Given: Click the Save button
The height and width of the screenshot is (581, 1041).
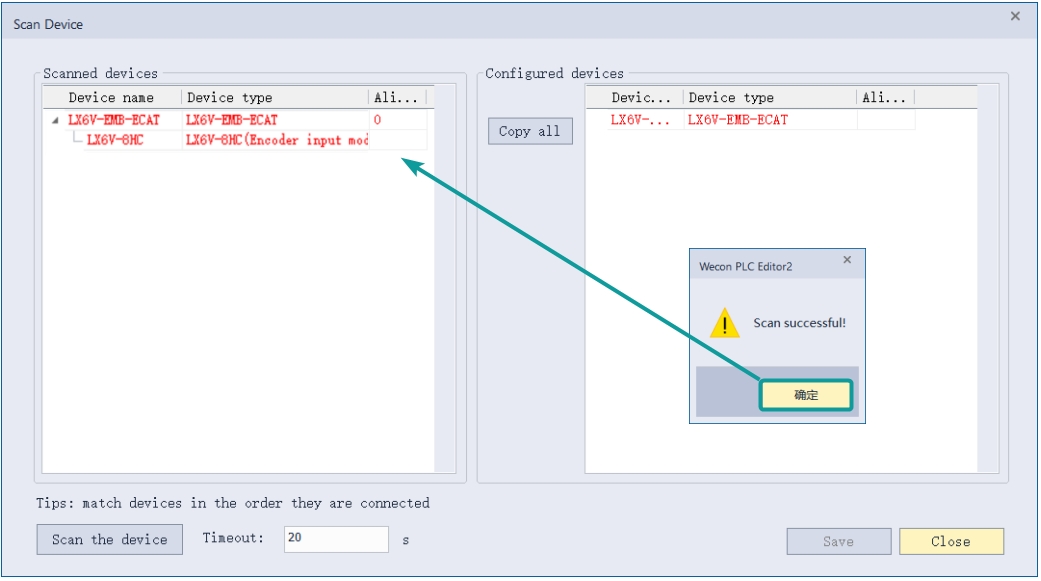Looking at the screenshot, I should (838, 541).
